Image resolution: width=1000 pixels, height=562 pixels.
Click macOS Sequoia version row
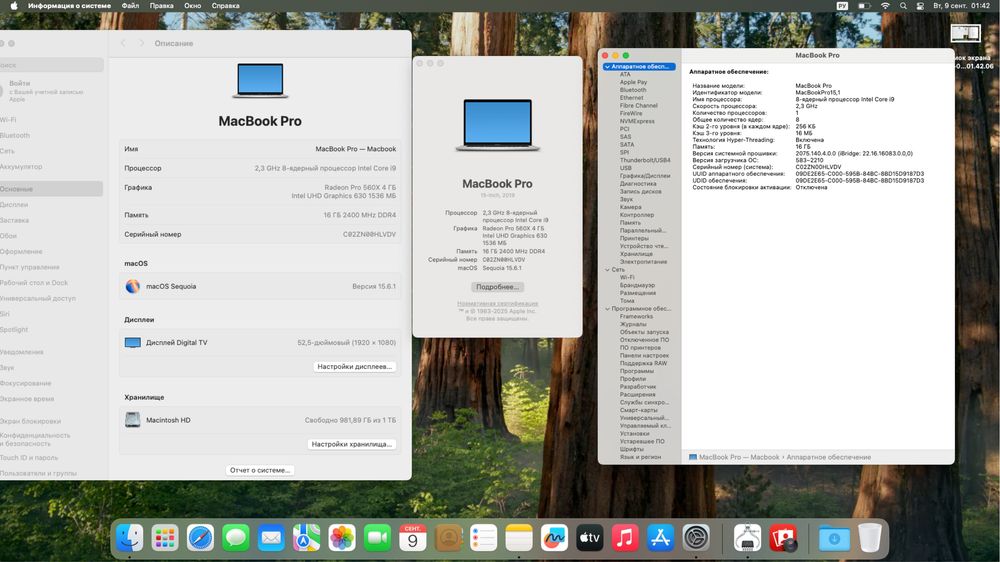pos(260,286)
